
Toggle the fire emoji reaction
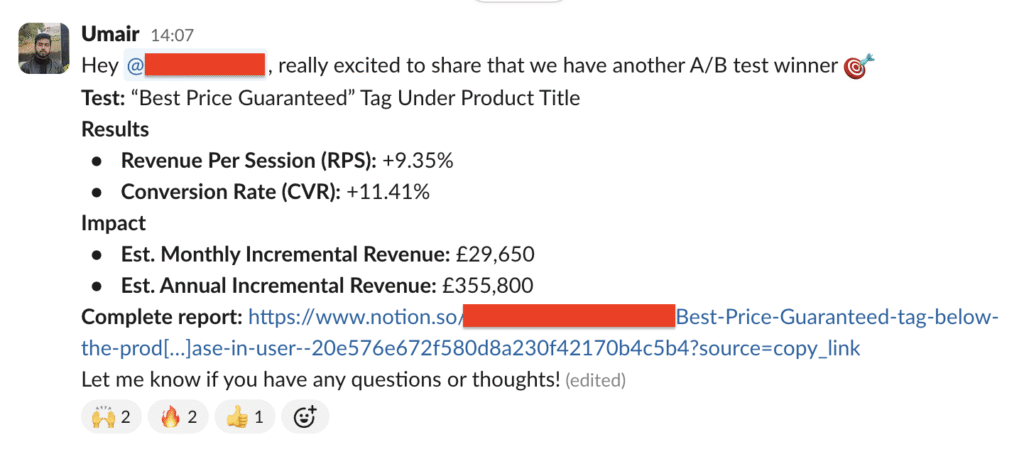click(178, 416)
